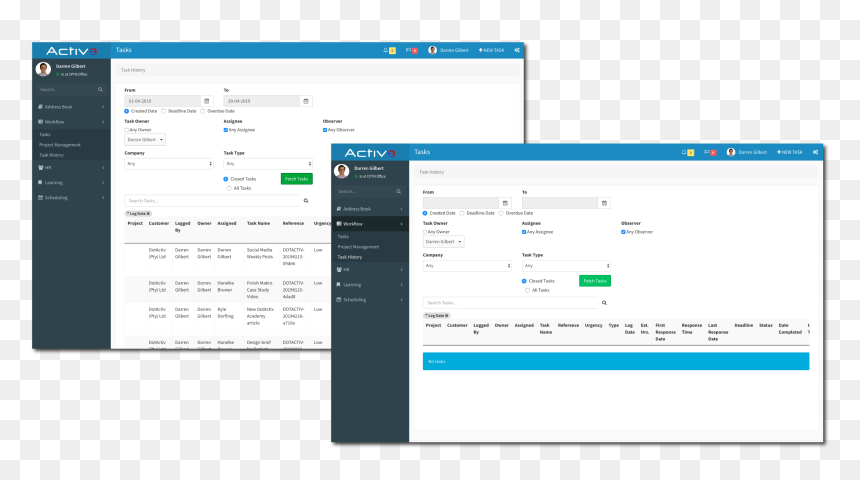Sort by Deadline column header in front window
This screenshot has width=860, height=480.
[x=744, y=325]
